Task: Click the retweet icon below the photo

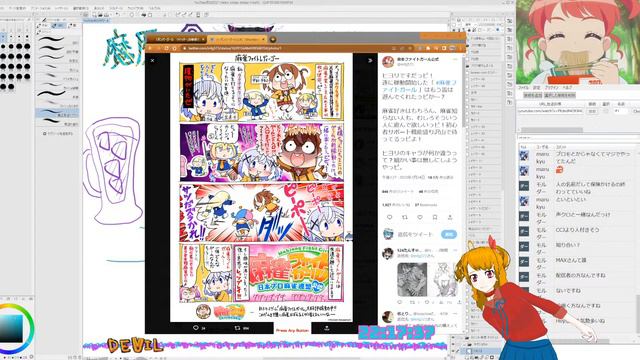Action: [237, 328]
